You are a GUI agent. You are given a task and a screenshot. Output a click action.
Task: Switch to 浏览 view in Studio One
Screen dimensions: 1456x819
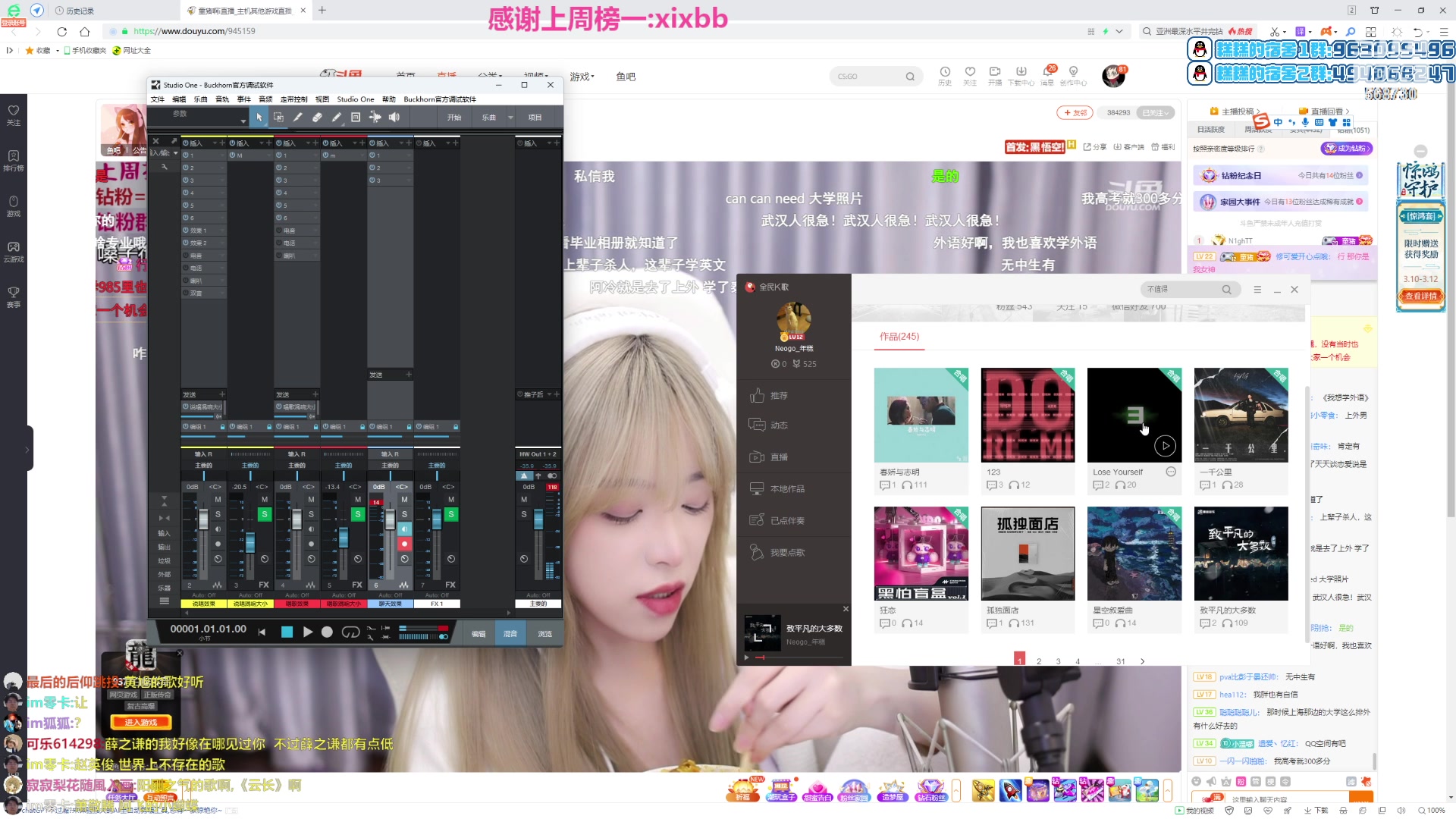point(544,634)
